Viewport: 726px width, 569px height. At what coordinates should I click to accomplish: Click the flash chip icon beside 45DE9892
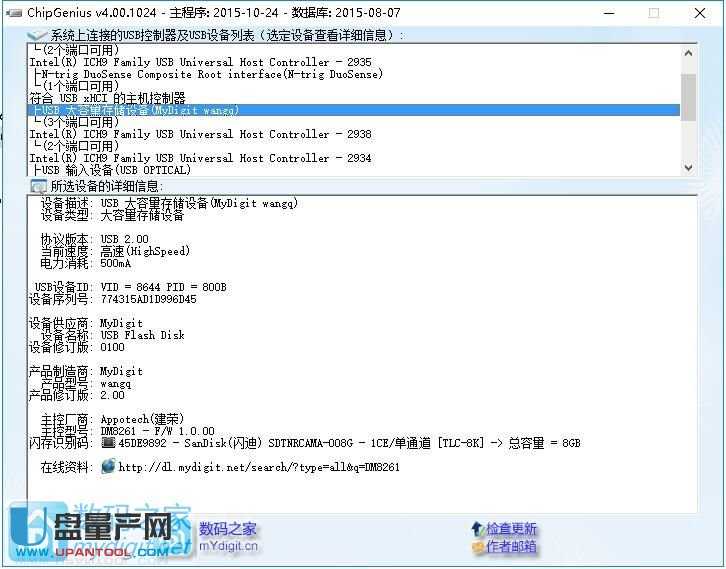108,443
